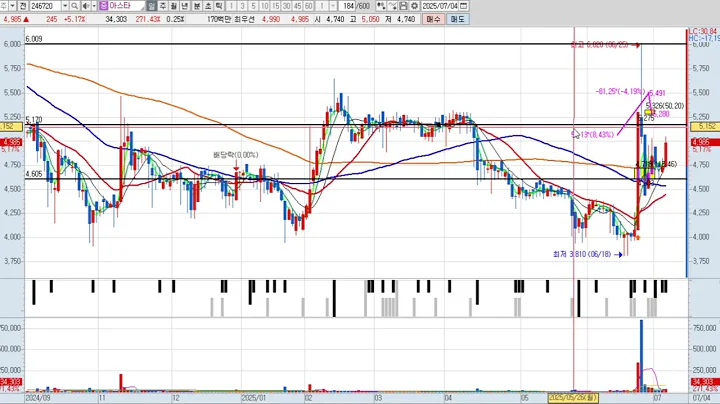The height and width of the screenshot is (404, 720).
Task: Click the purple stock badge icon beside 아스타
Action: point(103,6)
